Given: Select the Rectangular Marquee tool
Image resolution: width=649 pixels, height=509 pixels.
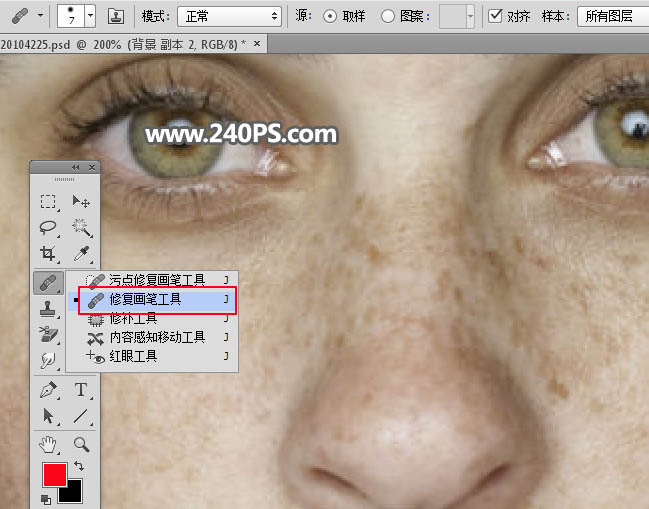Looking at the screenshot, I should 48,202.
